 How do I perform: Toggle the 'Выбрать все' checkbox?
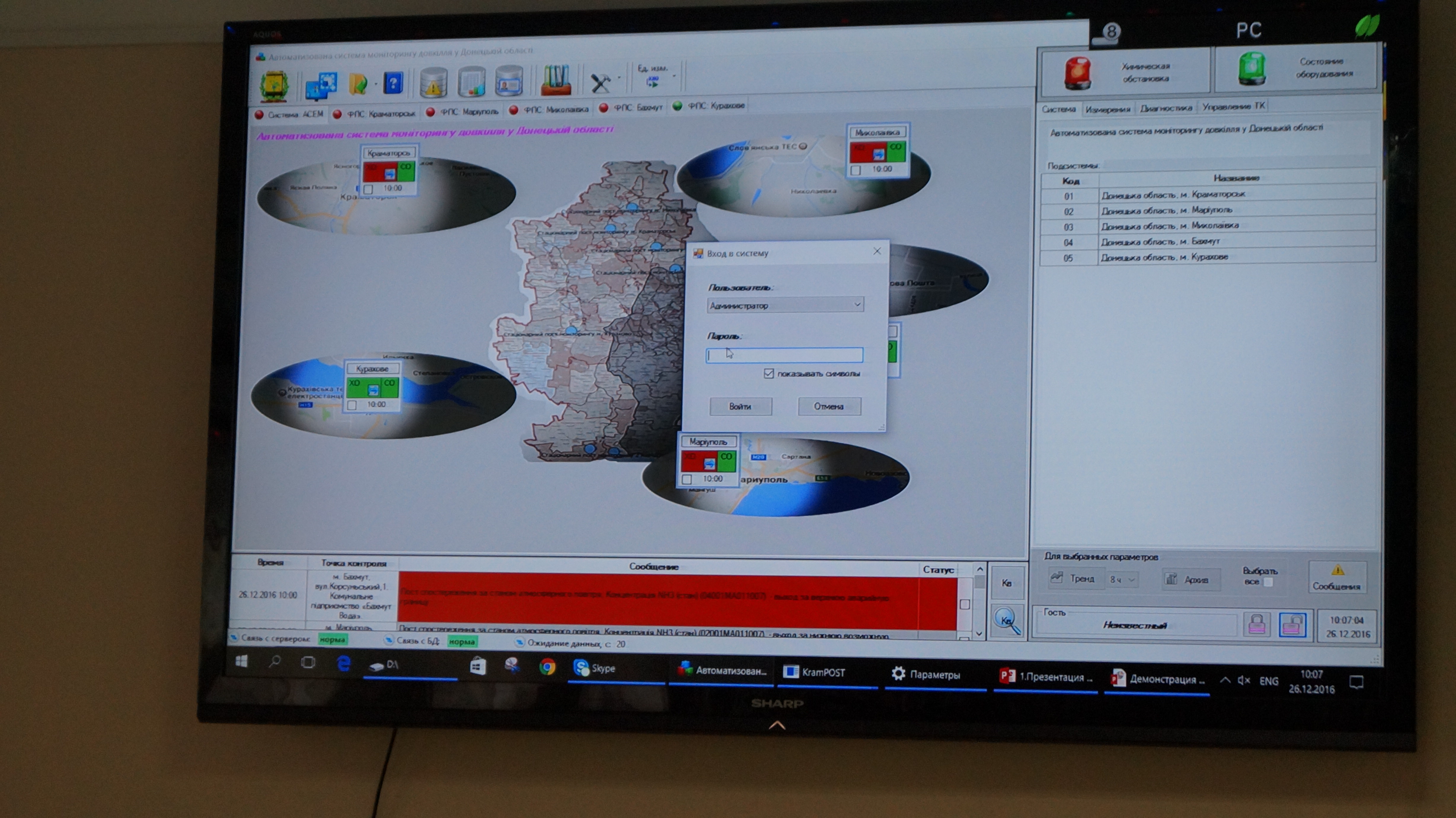[x=1268, y=582]
